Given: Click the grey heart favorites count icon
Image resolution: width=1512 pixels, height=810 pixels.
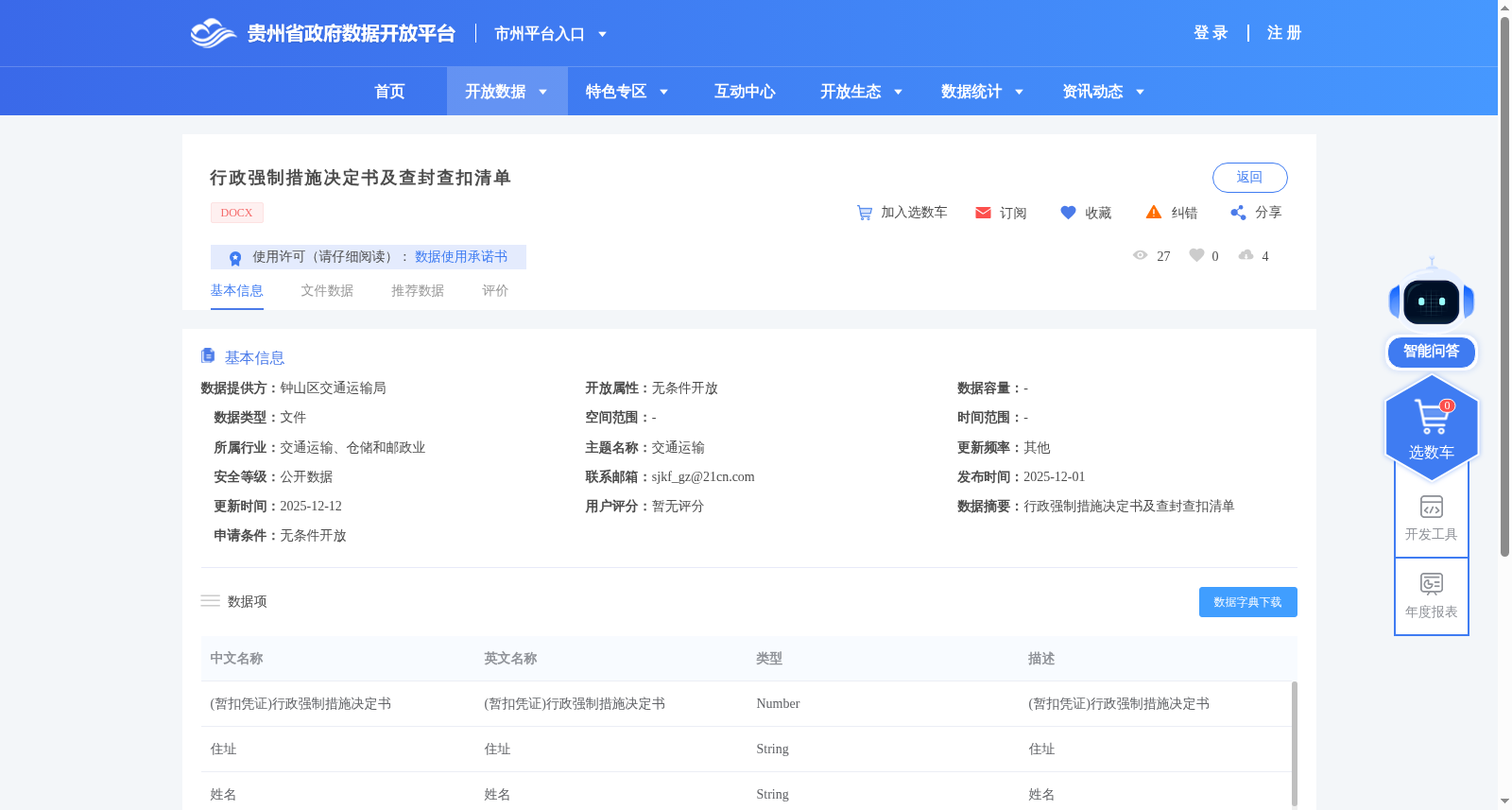Looking at the screenshot, I should (x=1196, y=255).
